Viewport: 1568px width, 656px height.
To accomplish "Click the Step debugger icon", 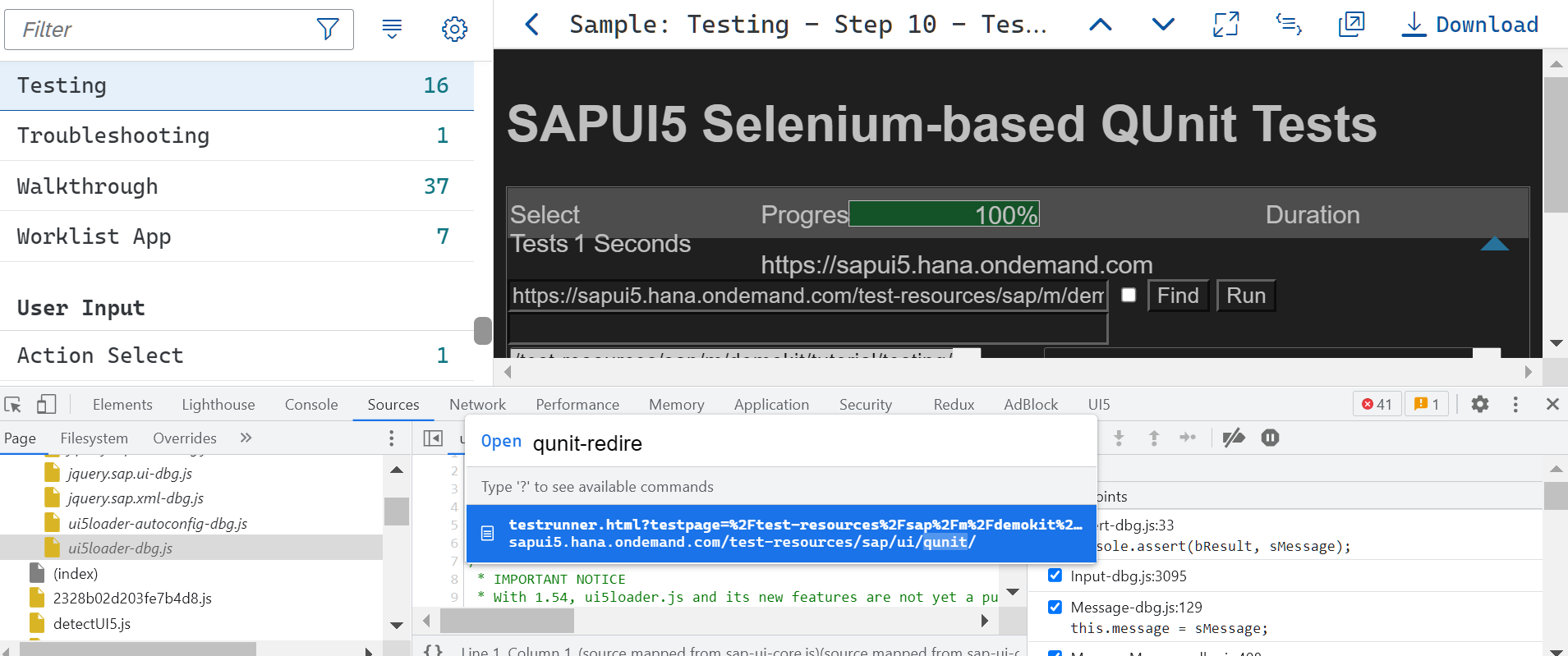I will point(1188,438).
